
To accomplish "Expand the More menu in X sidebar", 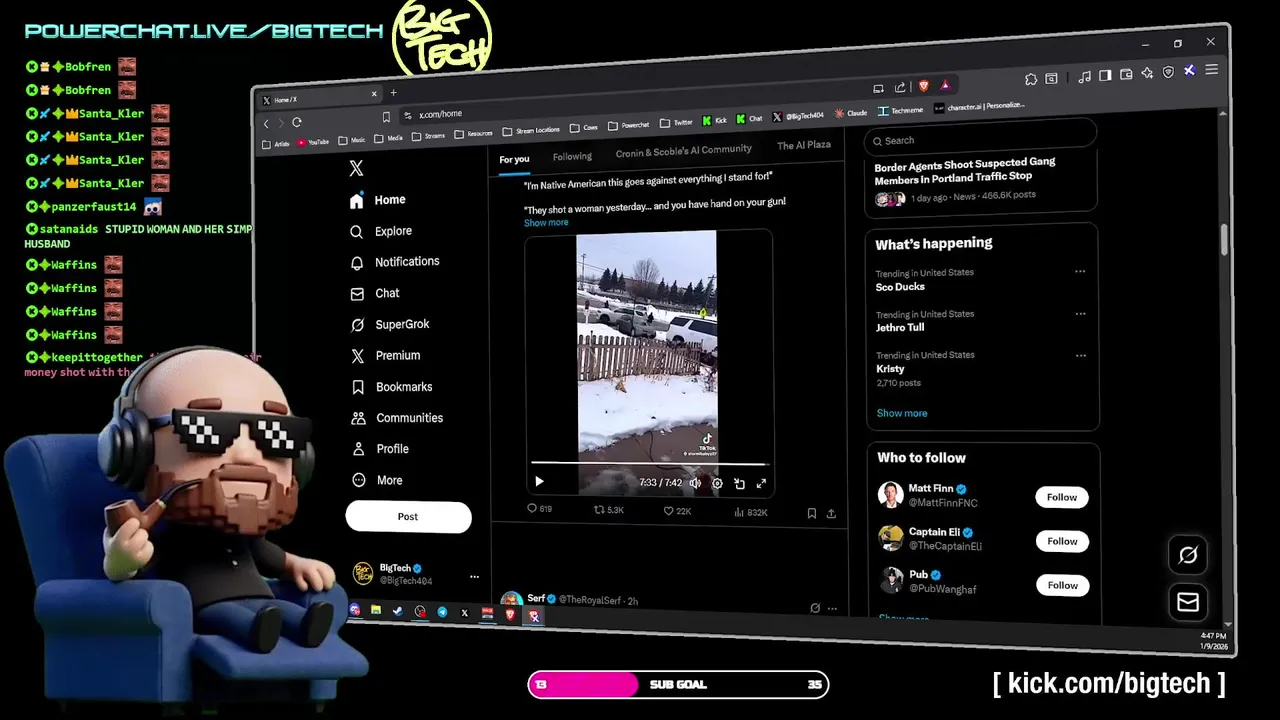I will point(377,480).
